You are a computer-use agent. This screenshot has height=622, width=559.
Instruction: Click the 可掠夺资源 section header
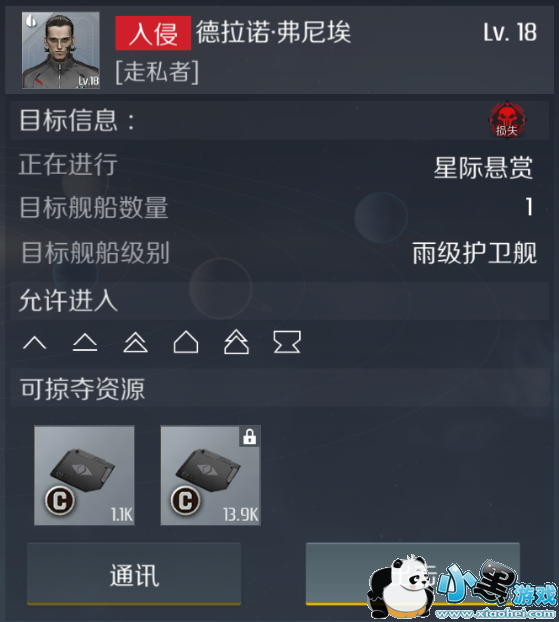pyautogui.click(x=279, y=388)
